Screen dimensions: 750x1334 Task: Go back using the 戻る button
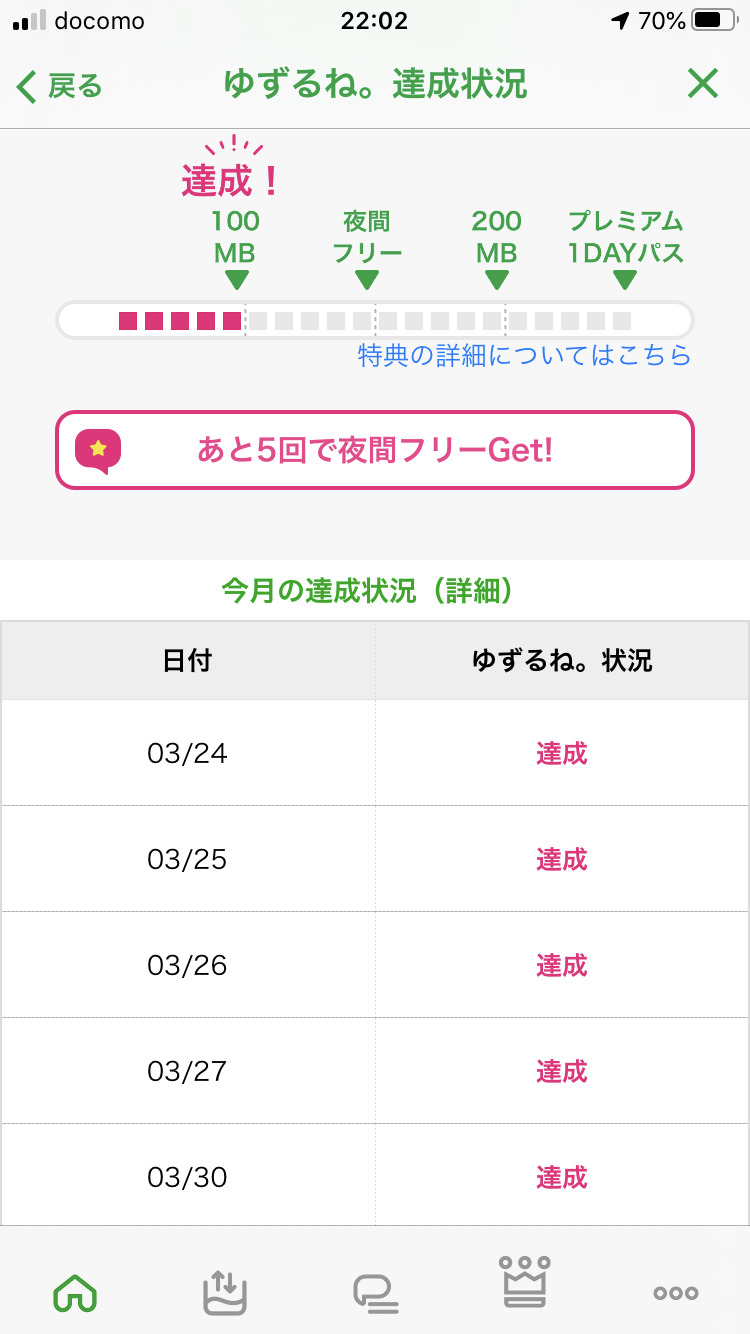click(61, 86)
